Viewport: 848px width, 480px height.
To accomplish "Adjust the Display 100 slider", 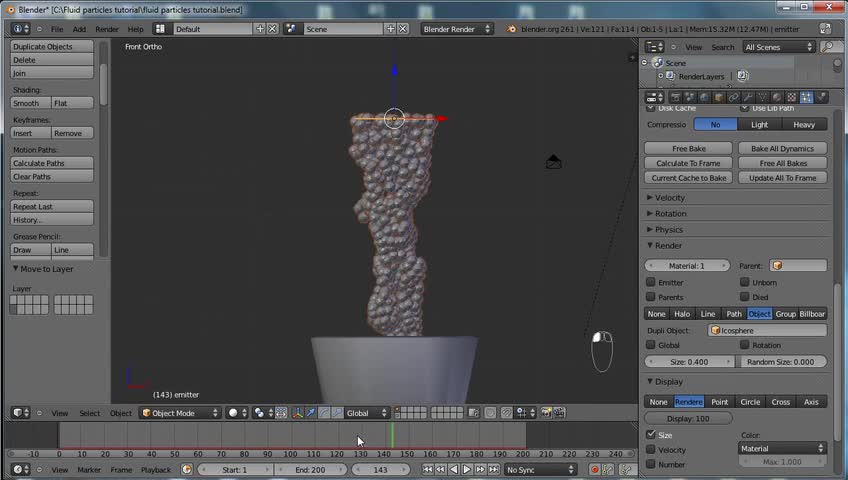I will pyautogui.click(x=688, y=418).
